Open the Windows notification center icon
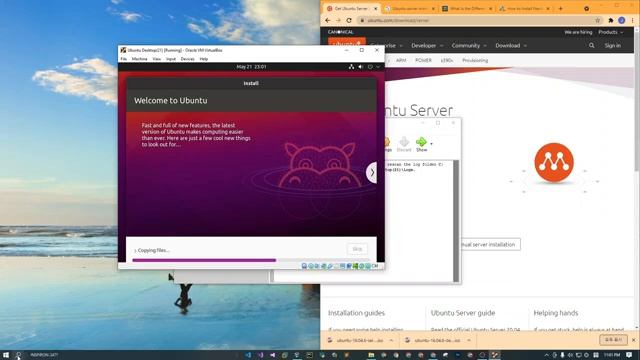Image resolution: width=640 pixels, height=360 pixels. (629, 355)
